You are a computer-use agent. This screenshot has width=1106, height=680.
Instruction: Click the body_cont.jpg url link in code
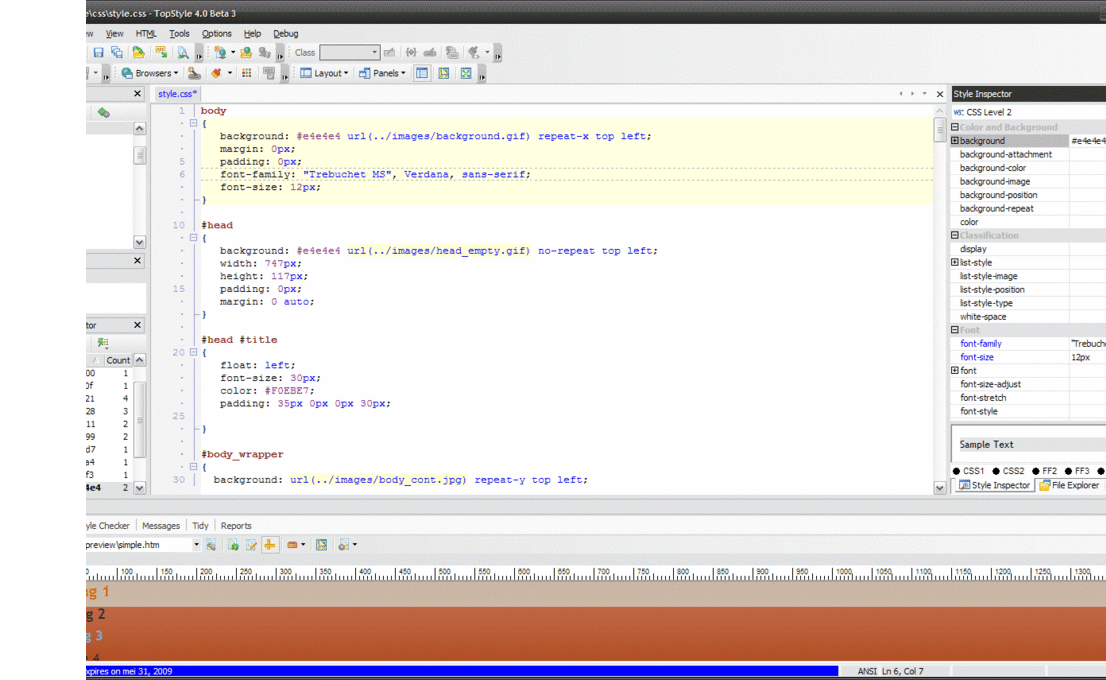point(378,480)
